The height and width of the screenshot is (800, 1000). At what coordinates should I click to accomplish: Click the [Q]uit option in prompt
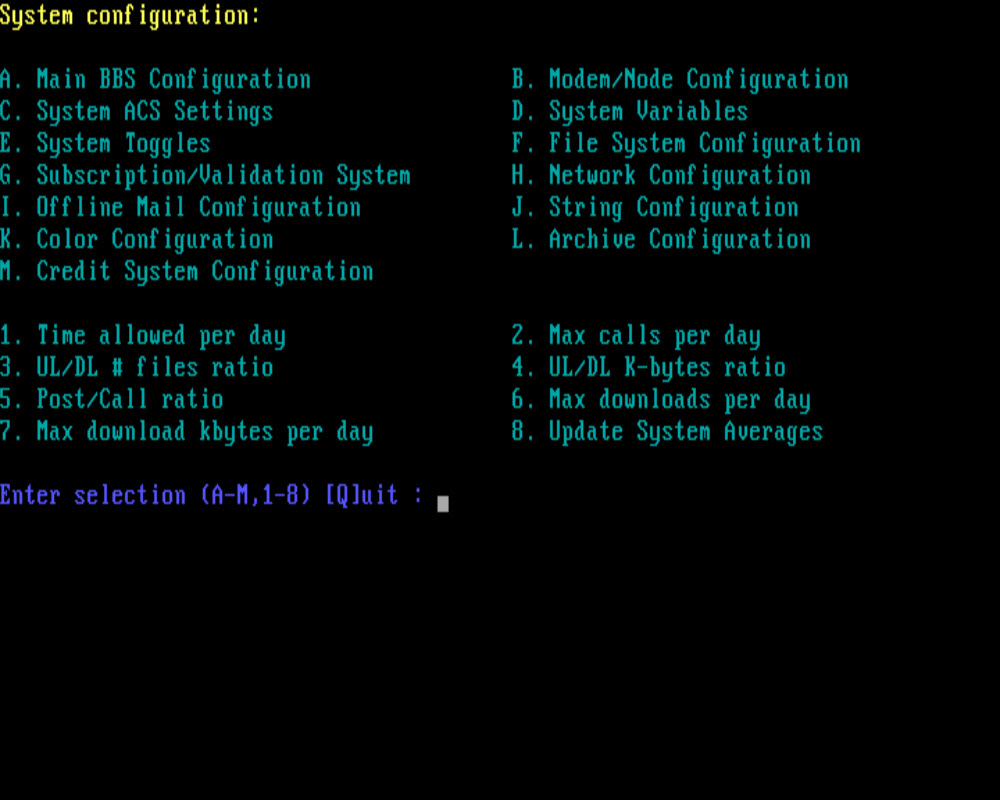click(361, 496)
